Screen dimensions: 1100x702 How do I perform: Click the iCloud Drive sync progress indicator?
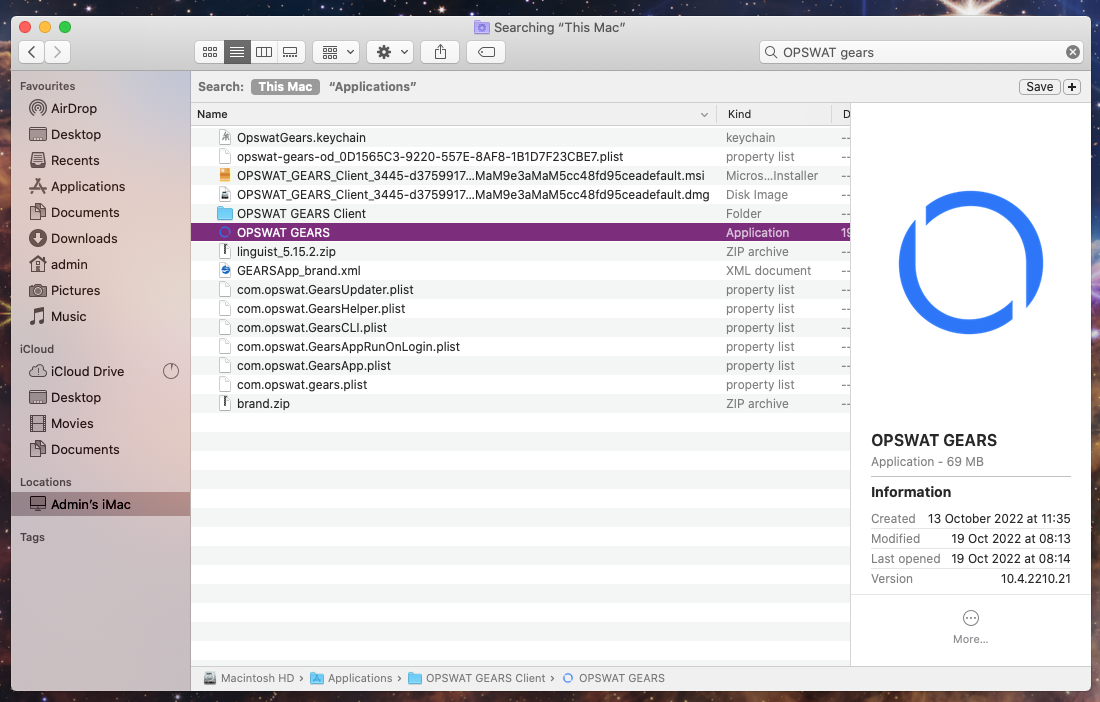[x=171, y=371]
